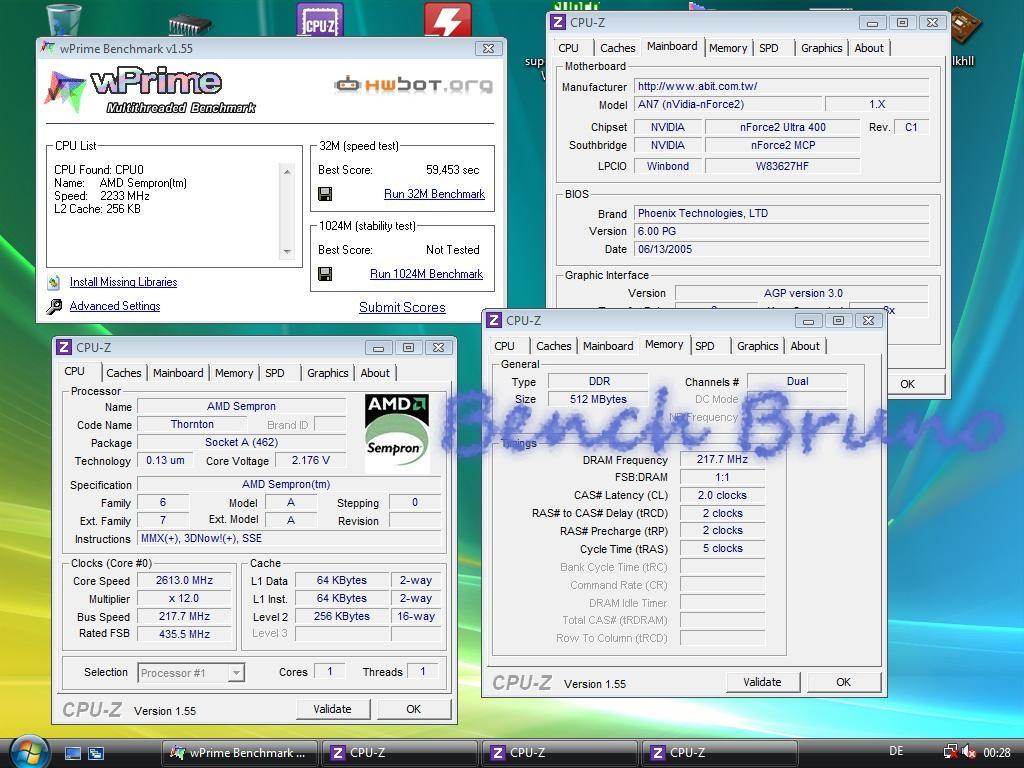The width and height of the screenshot is (1024, 768).
Task: Click the muted volume tray icon
Action: click(x=969, y=752)
